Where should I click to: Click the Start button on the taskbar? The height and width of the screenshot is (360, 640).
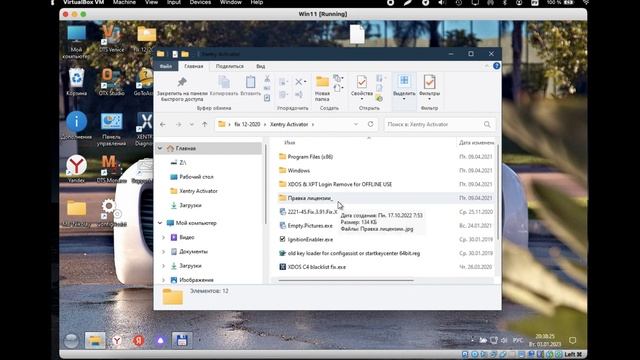pos(71,340)
